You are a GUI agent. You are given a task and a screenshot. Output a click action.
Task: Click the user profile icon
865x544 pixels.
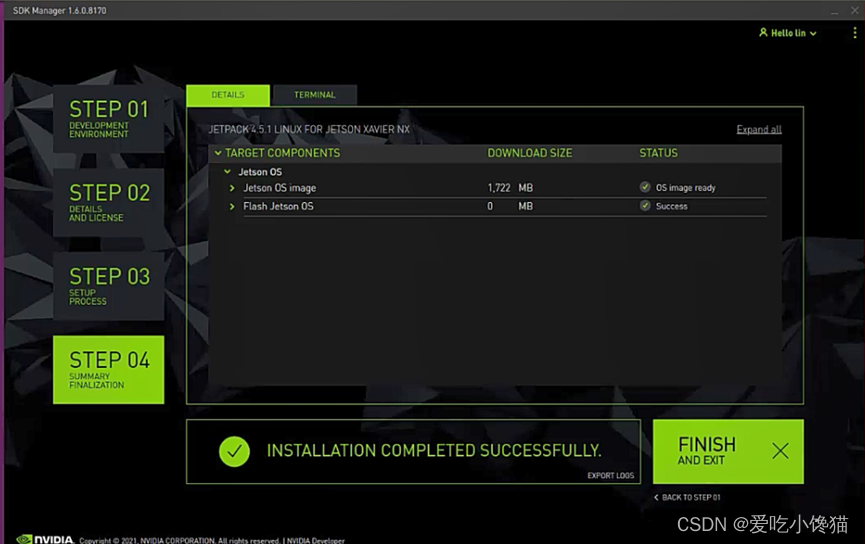pyautogui.click(x=763, y=33)
